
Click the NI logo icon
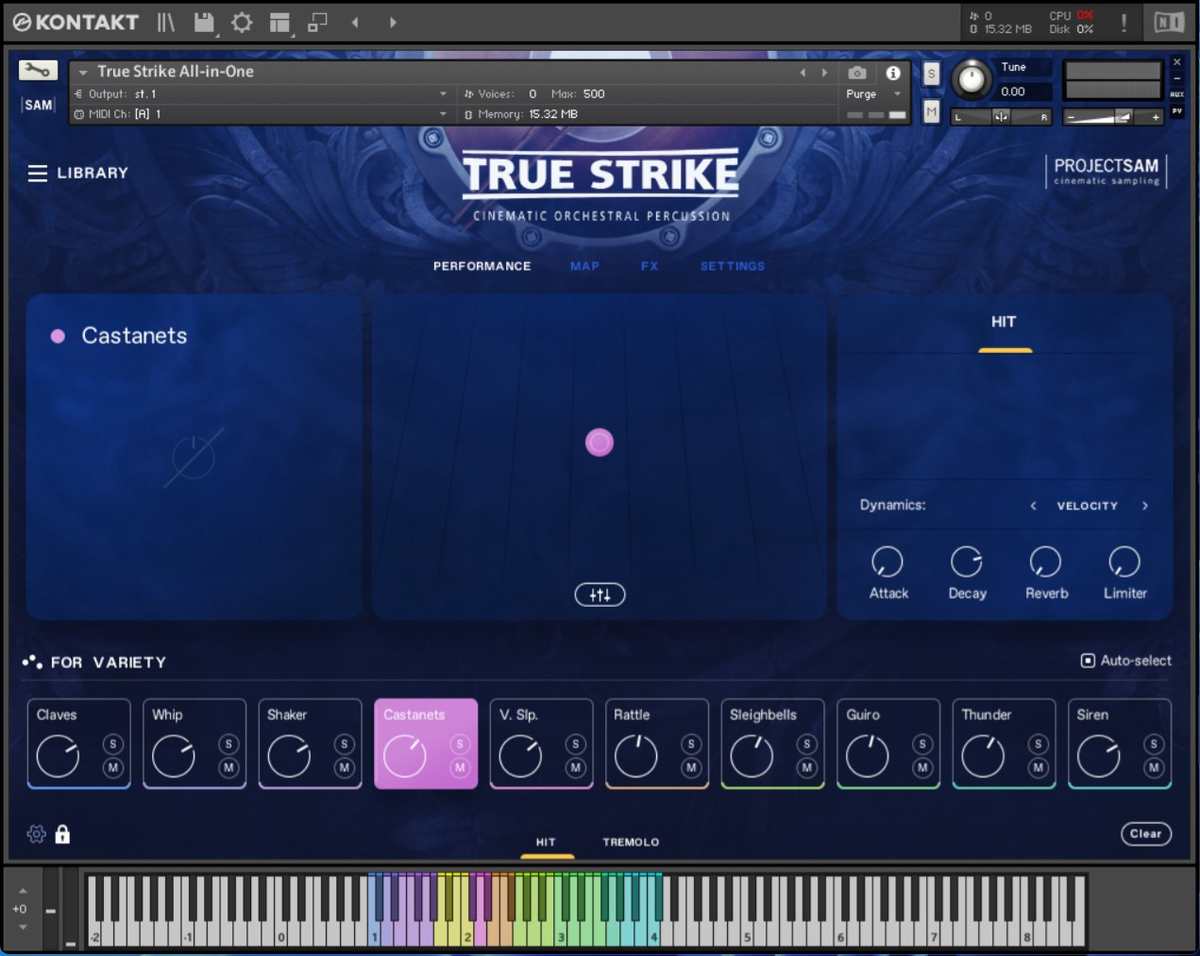tap(1168, 22)
